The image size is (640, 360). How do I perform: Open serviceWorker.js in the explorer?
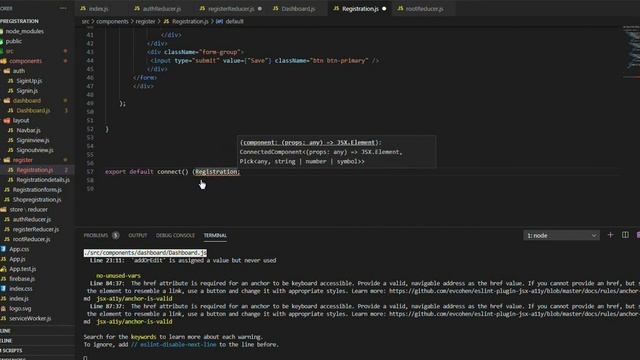coord(30,318)
